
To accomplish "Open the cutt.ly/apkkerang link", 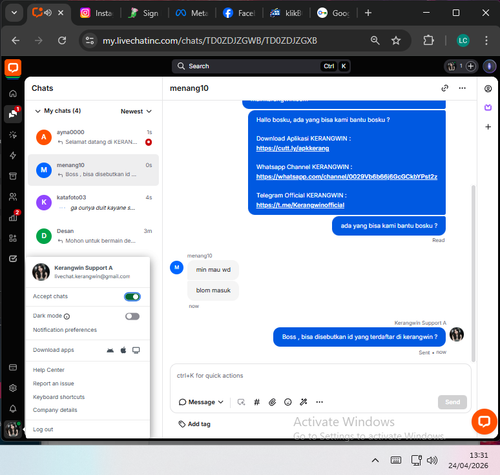I will pyautogui.click(x=293, y=148).
